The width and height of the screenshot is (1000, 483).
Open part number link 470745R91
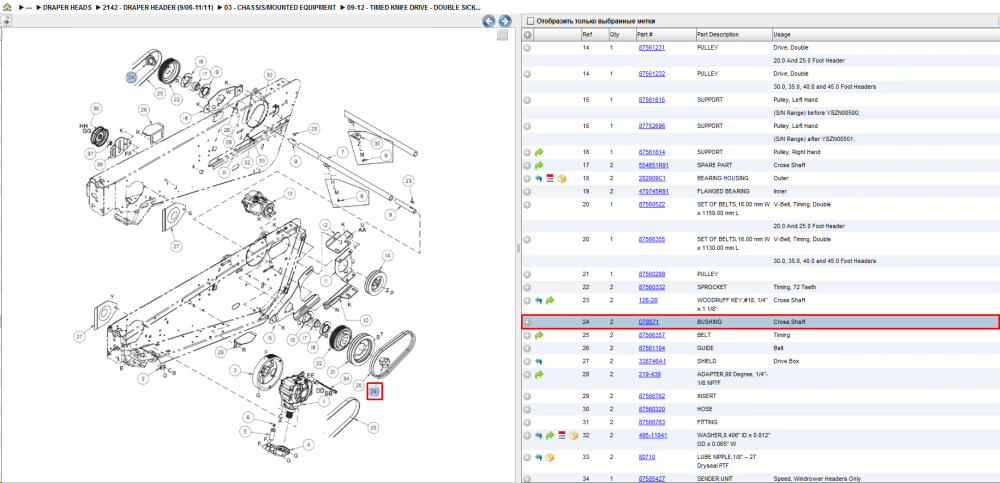[x=653, y=191]
